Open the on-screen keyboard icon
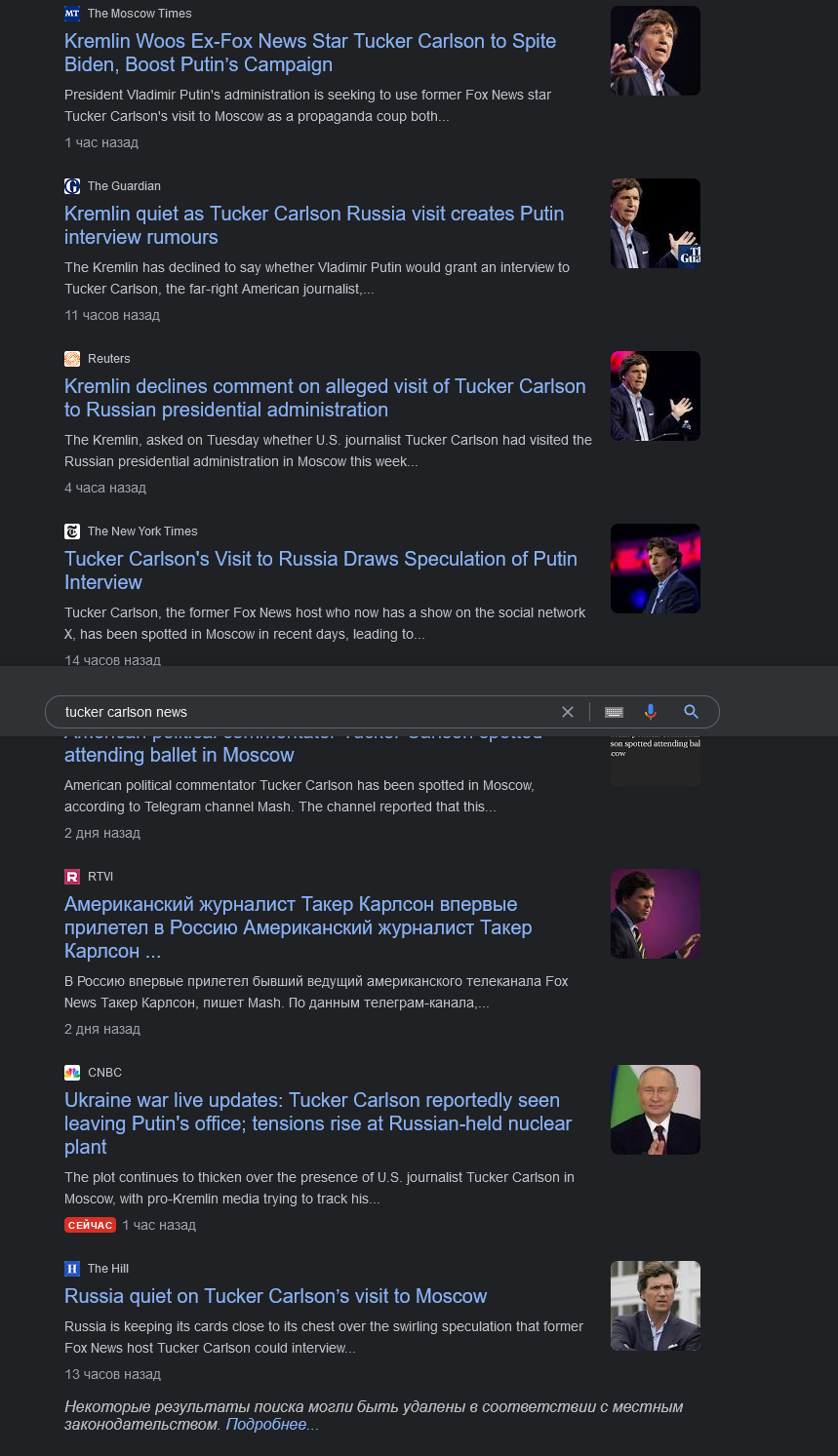The height and width of the screenshot is (1456, 838). pos(614,712)
